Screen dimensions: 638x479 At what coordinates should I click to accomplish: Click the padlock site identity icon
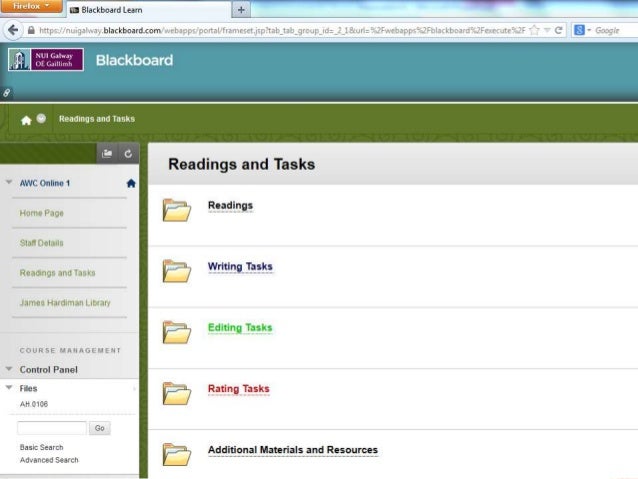(x=31, y=30)
